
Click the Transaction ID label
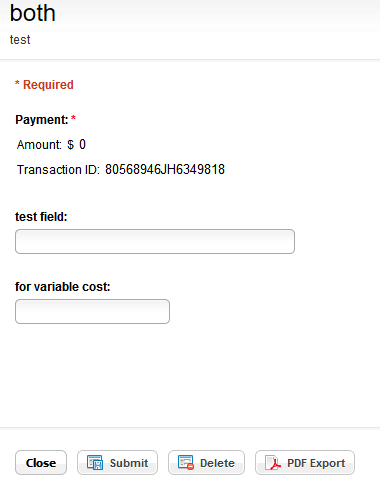[x=58, y=170]
